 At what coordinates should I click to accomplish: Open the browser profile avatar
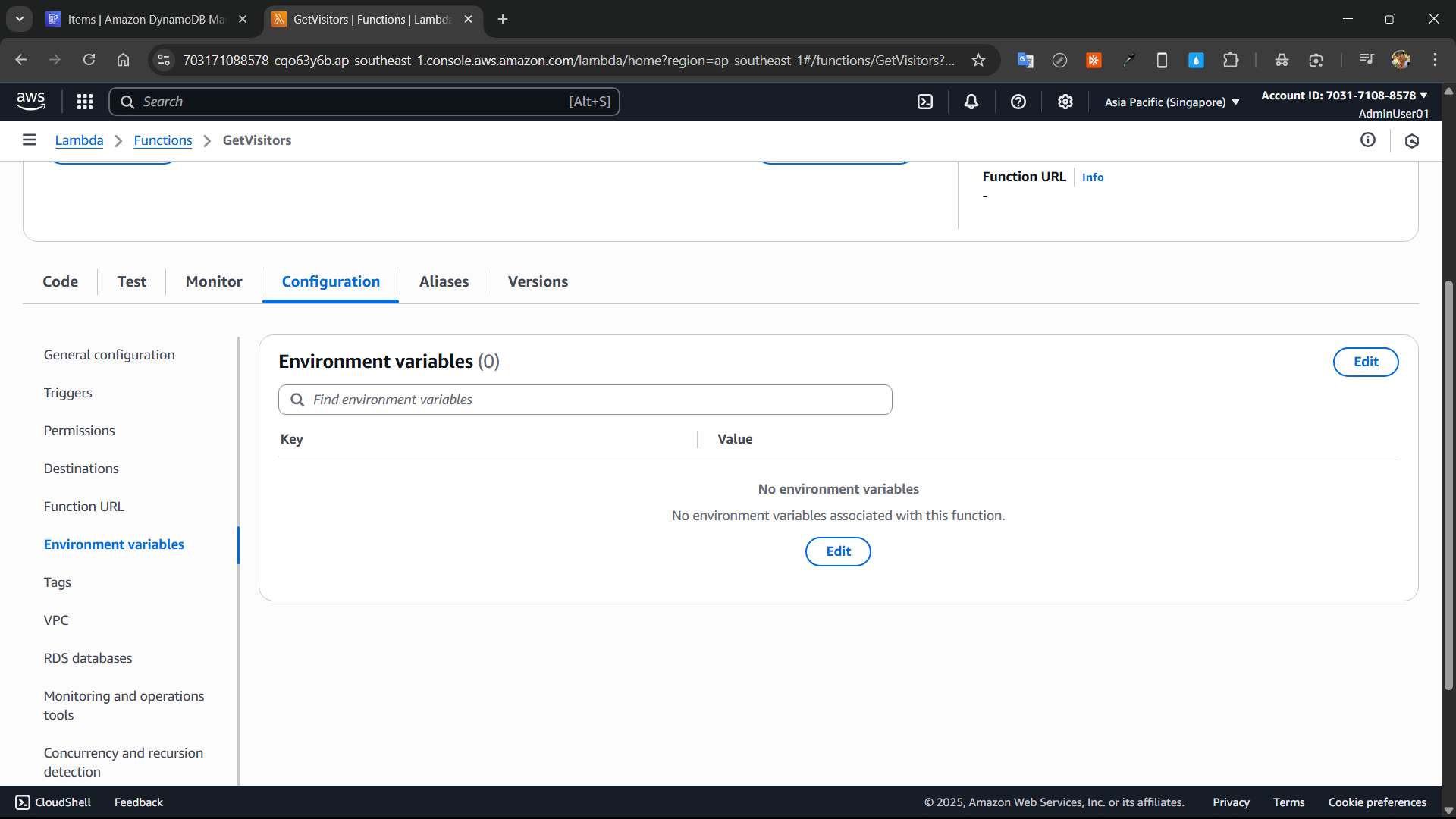pos(1401,60)
